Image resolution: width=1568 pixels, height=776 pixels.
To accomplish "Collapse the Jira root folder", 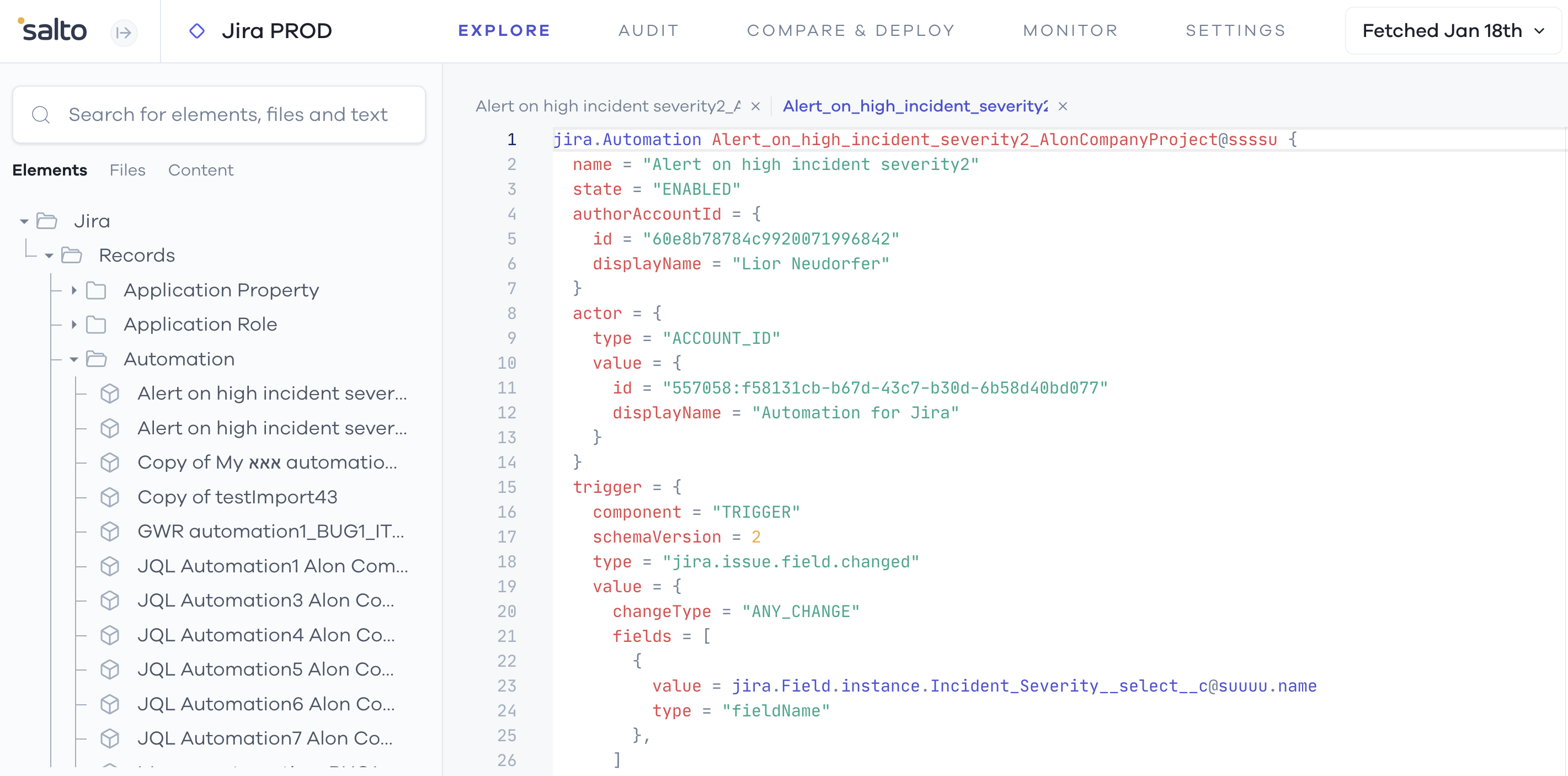I will (24, 221).
